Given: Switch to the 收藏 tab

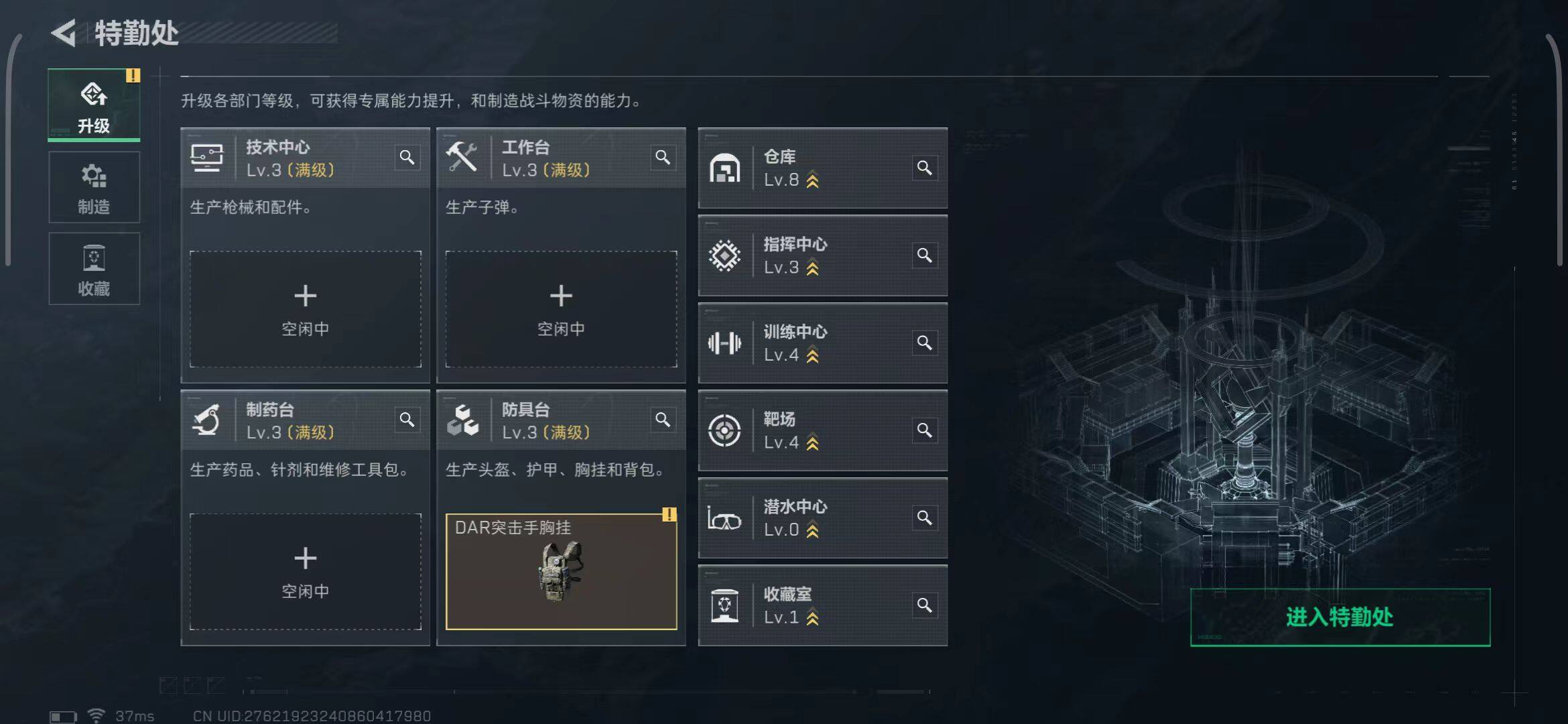Looking at the screenshot, I should [94, 269].
